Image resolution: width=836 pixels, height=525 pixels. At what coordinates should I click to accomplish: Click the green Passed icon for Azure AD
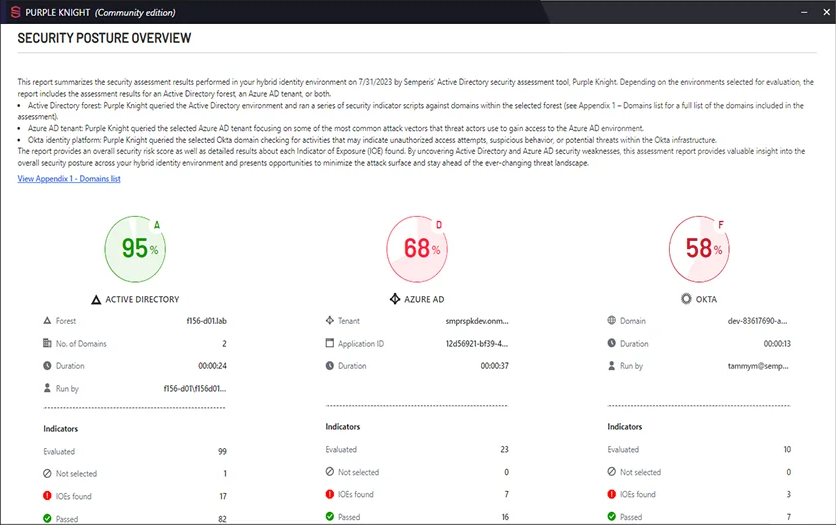coord(329,517)
